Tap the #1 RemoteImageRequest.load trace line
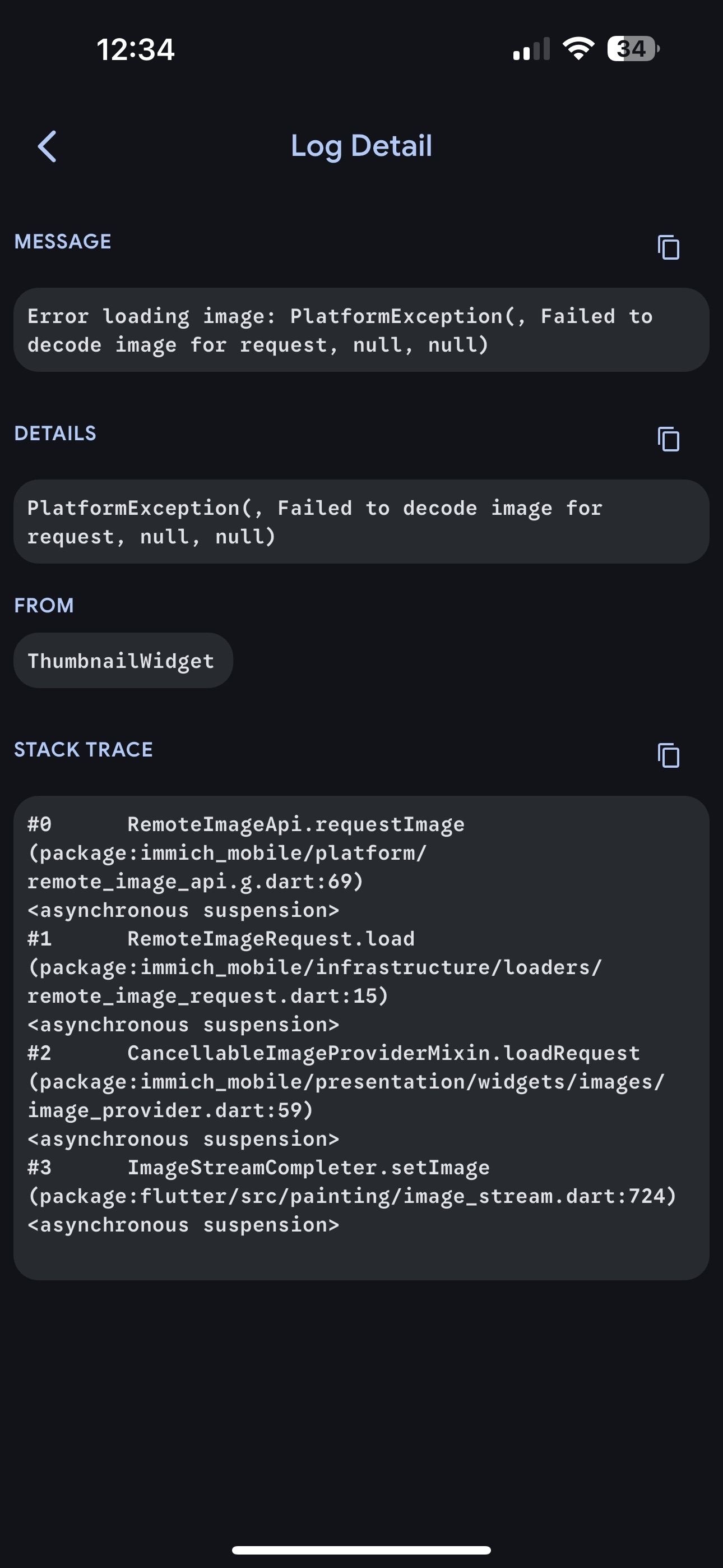The height and width of the screenshot is (1568, 723). click(270, 939)
